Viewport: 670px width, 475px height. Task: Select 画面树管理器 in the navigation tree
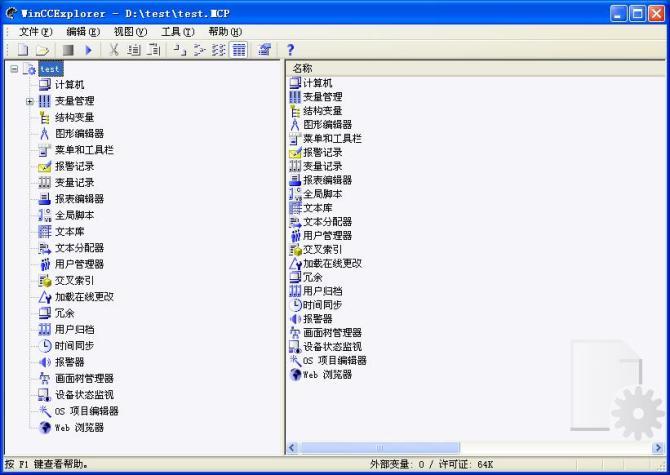click(x=84, y=378)
